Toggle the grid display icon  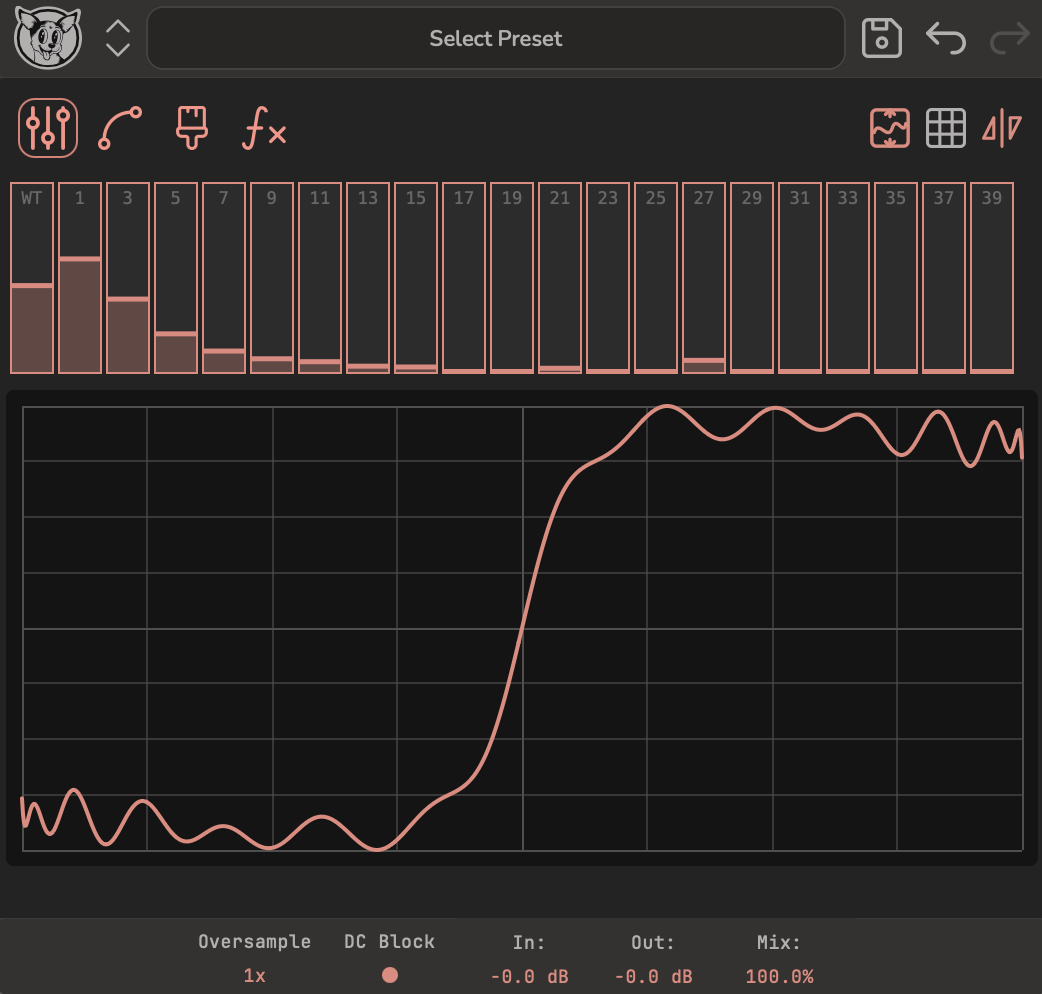945,128
